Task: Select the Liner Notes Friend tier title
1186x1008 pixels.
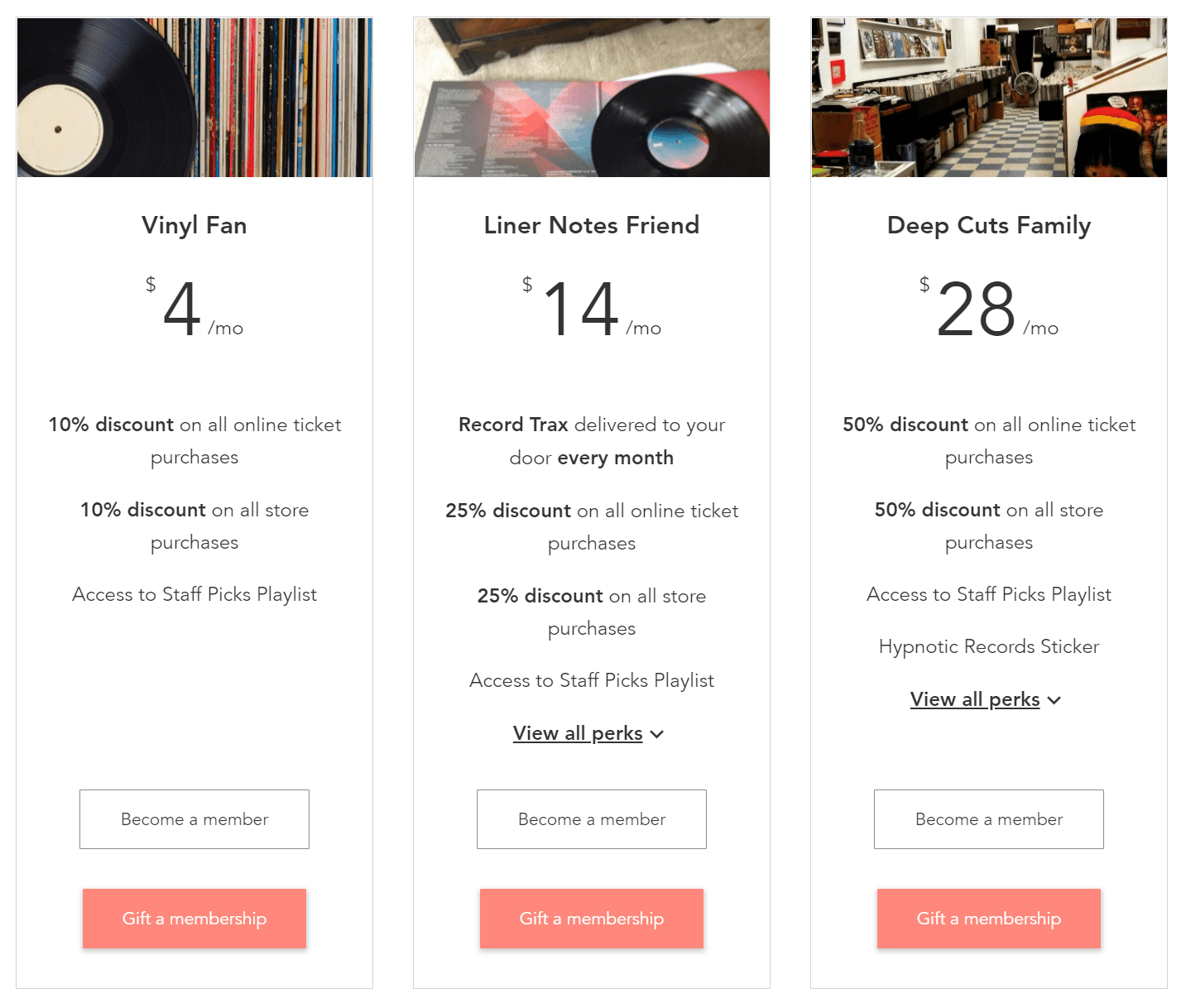Action: (x=592, y=225)
